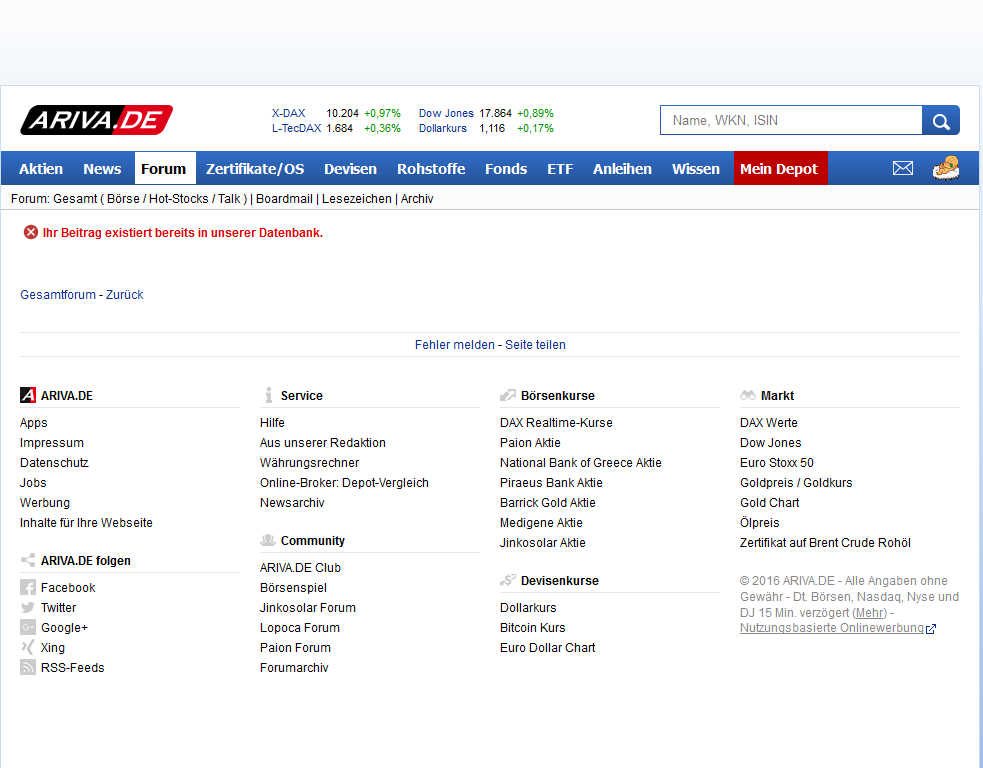The width and height of the screenshot is (983, 768).
Task: Click the ARIVA.DE logo
Action: (x=97, y=120)
